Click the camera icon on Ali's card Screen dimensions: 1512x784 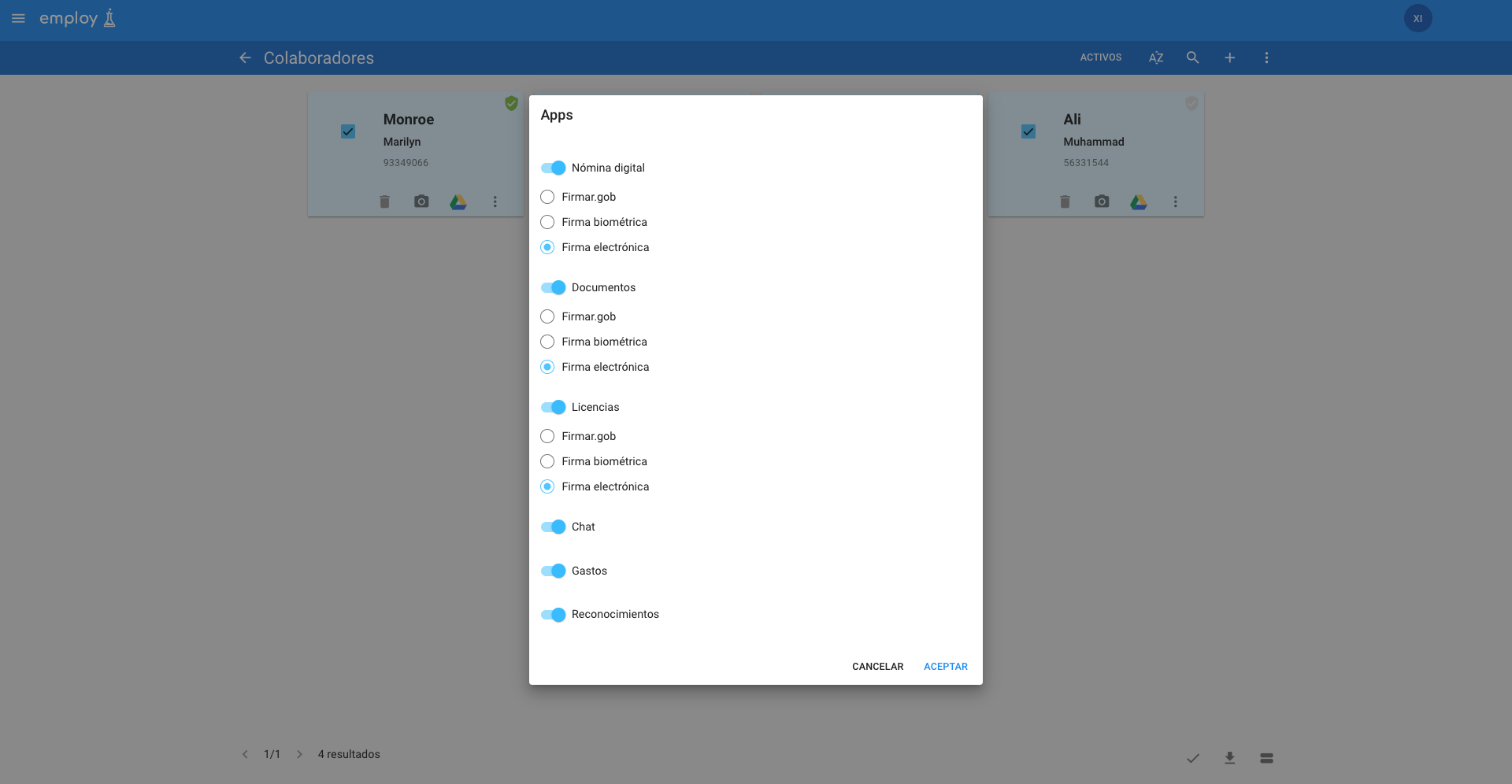coord(1102,202)
